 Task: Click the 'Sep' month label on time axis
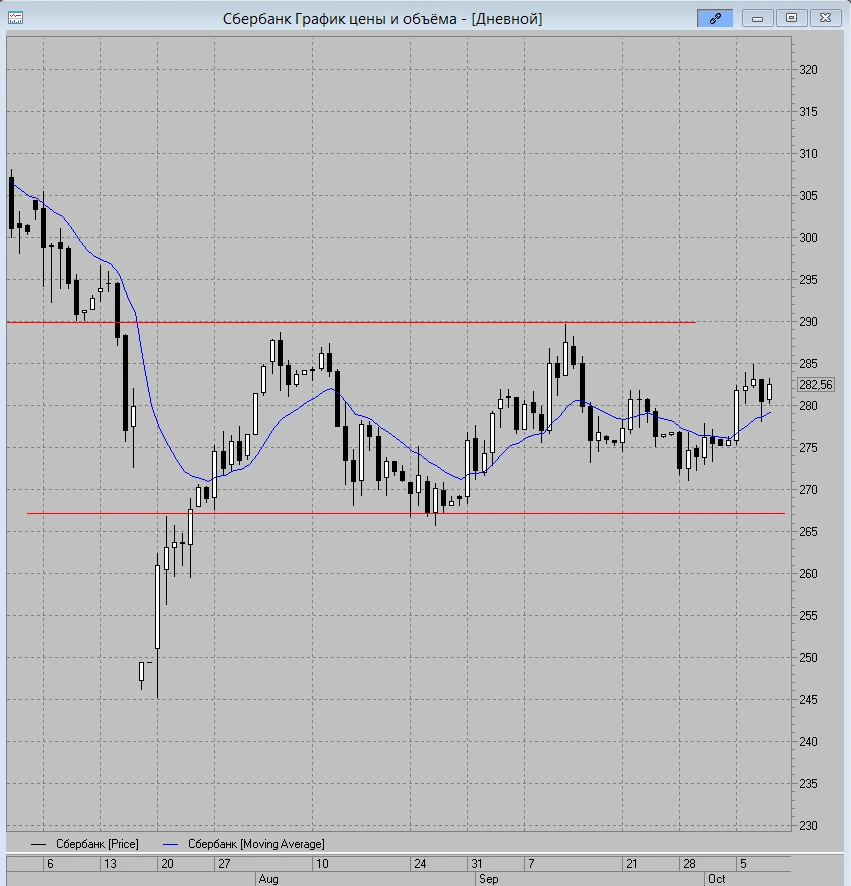point(489,879)
